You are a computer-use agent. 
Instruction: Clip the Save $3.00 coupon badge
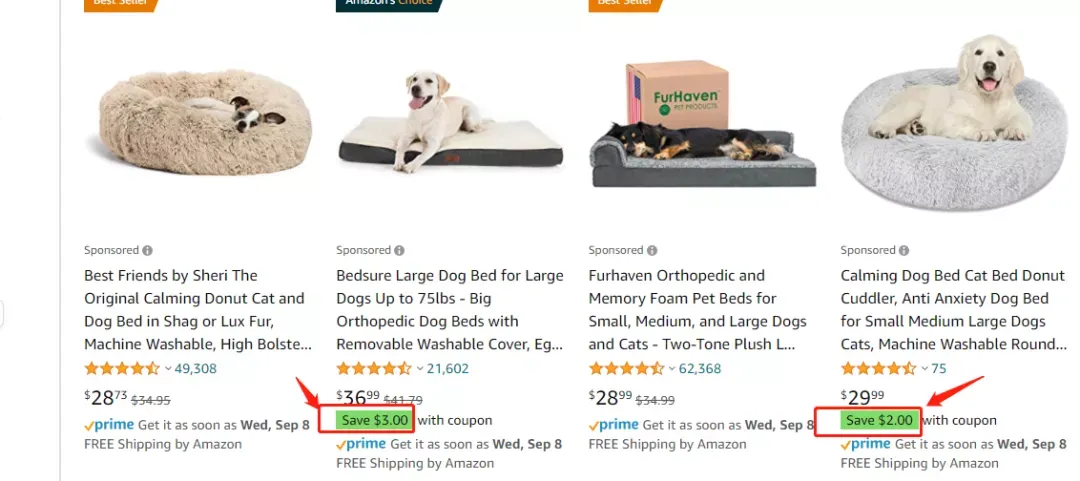pyautogui.click(x=375, y=420)
